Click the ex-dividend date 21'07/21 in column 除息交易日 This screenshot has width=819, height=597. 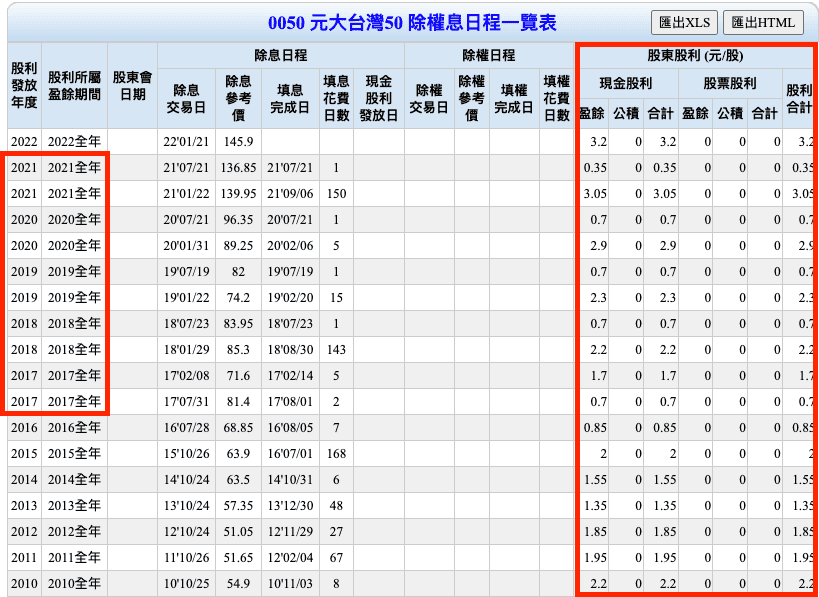(186, 168)
